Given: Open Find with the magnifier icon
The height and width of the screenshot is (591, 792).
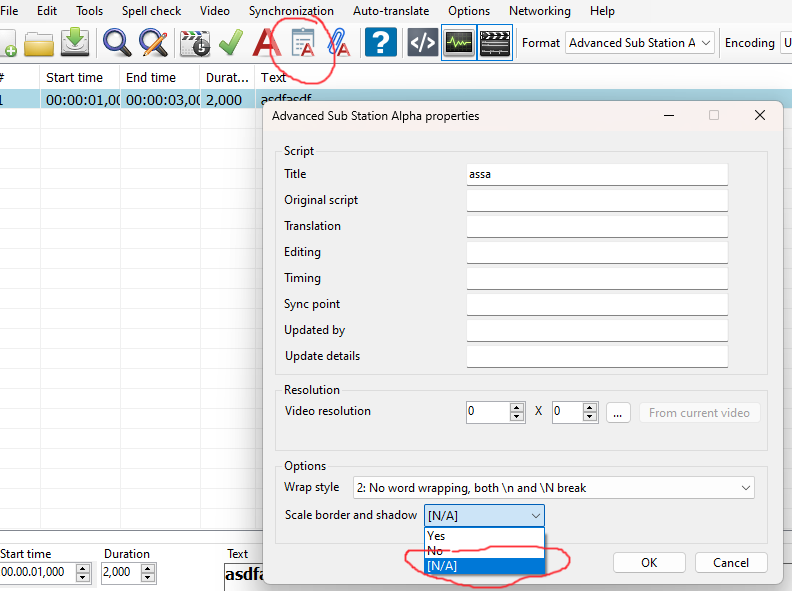Looking at the screenshot, I should [x=117, y=42].
